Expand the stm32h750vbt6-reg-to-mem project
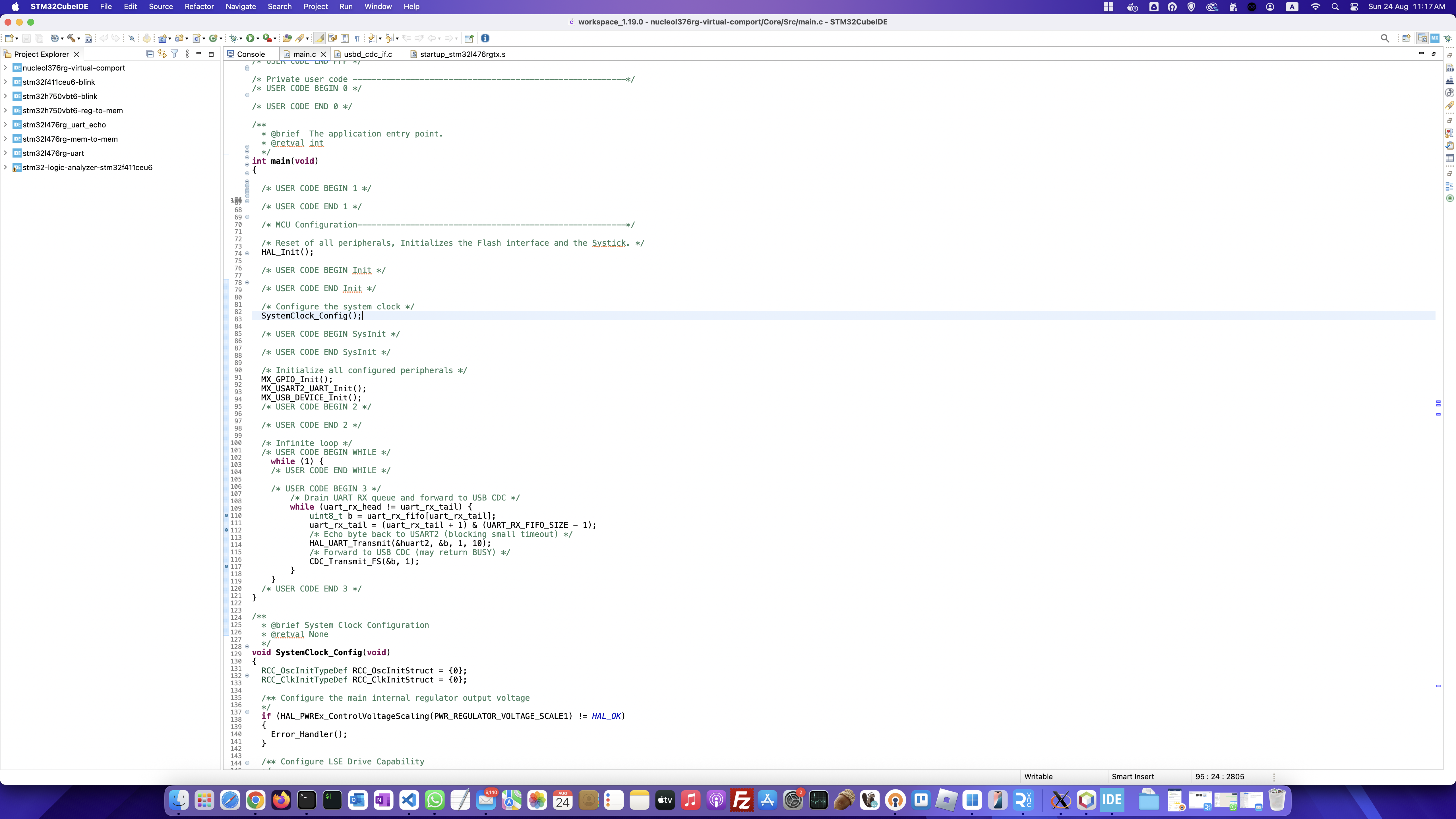The width and height of the screenshot is (1456, 819). [x=5, y=110]
